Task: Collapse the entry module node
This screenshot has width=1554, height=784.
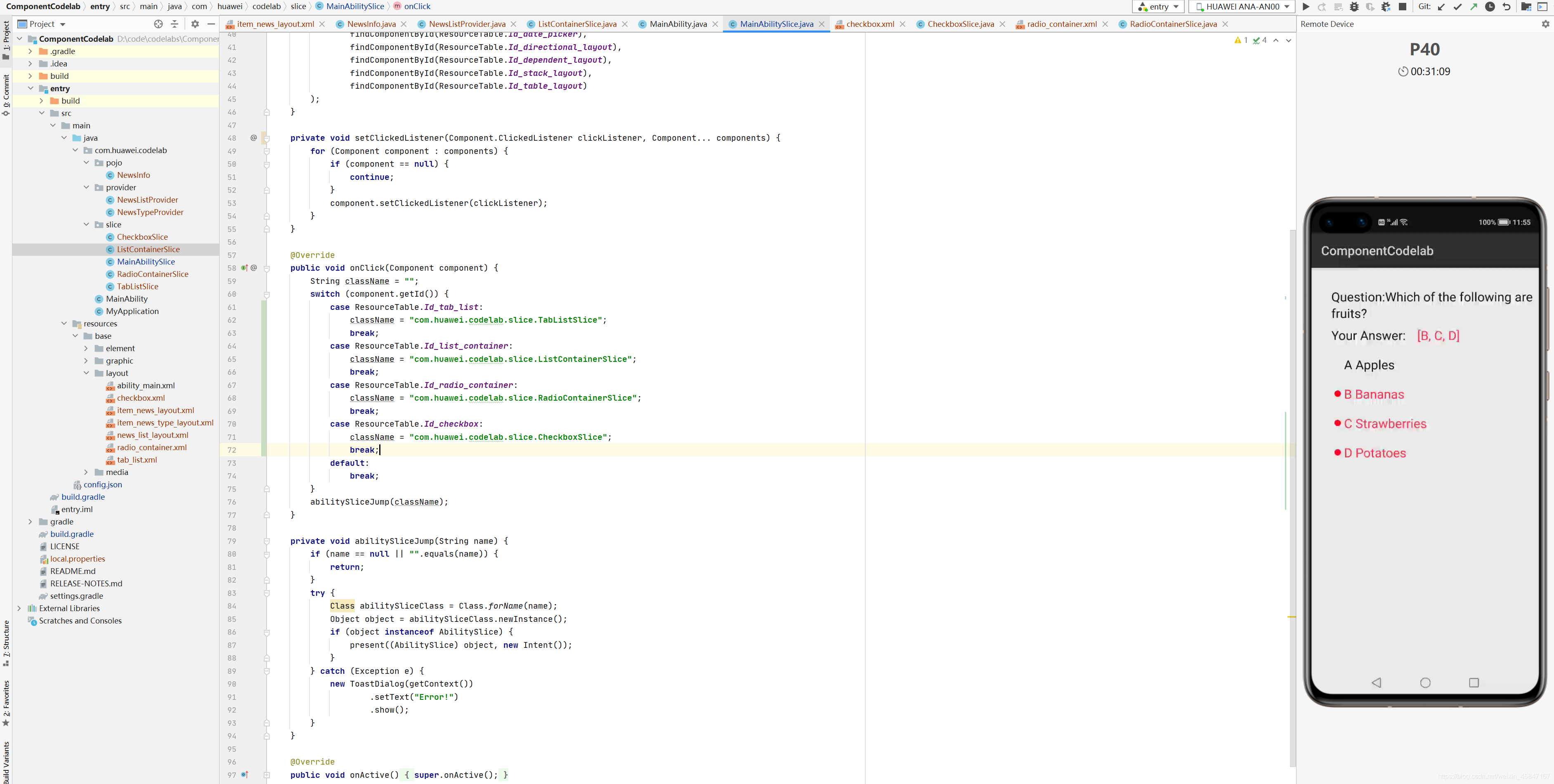Action: (30, 89)
